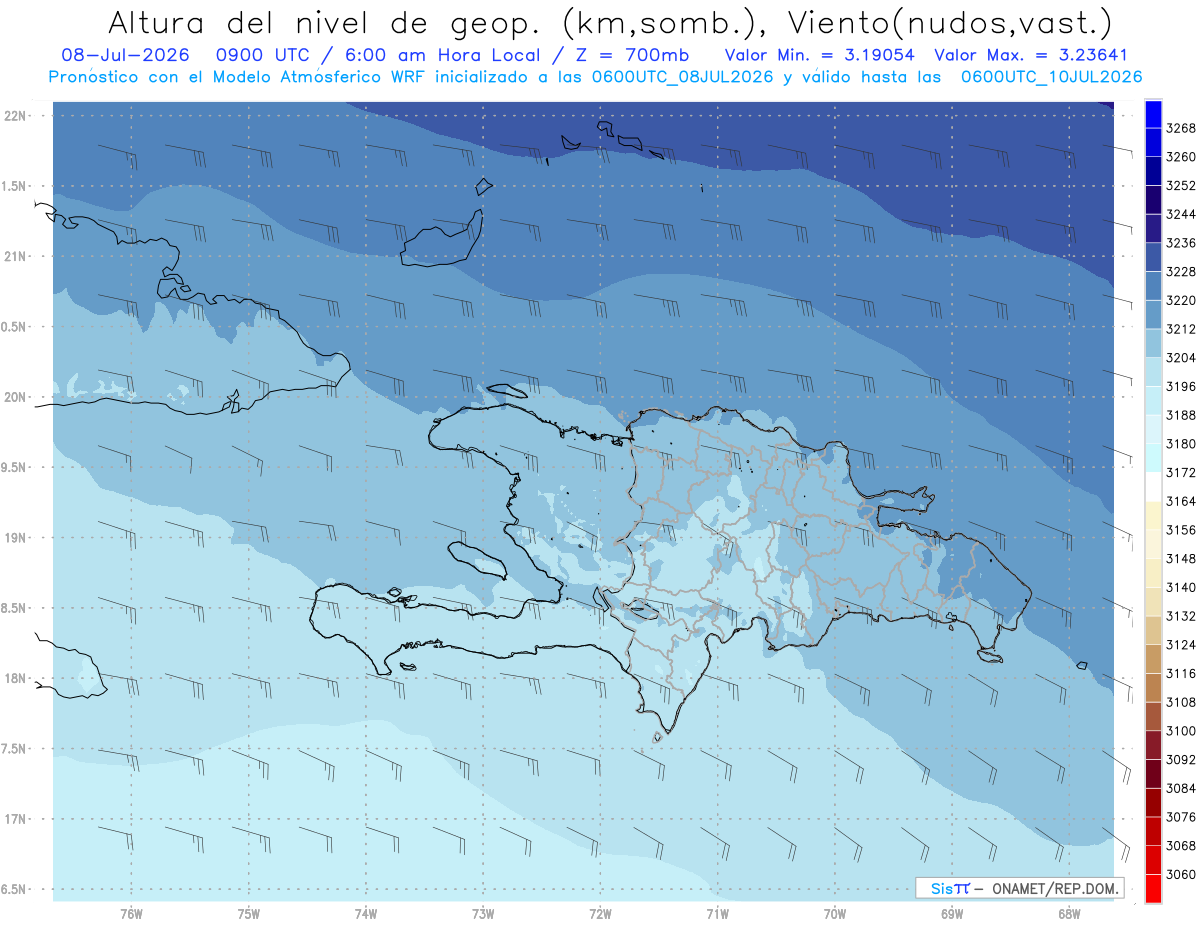The width and height of the screenshot is (1200, 927).
Task: Click the '3228' colorbar label
Action: pyautogui.click(x=1181, y=272)
